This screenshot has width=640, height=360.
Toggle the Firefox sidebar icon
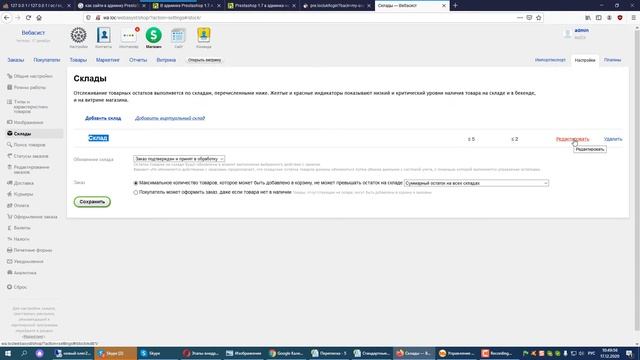coord(598,18)
